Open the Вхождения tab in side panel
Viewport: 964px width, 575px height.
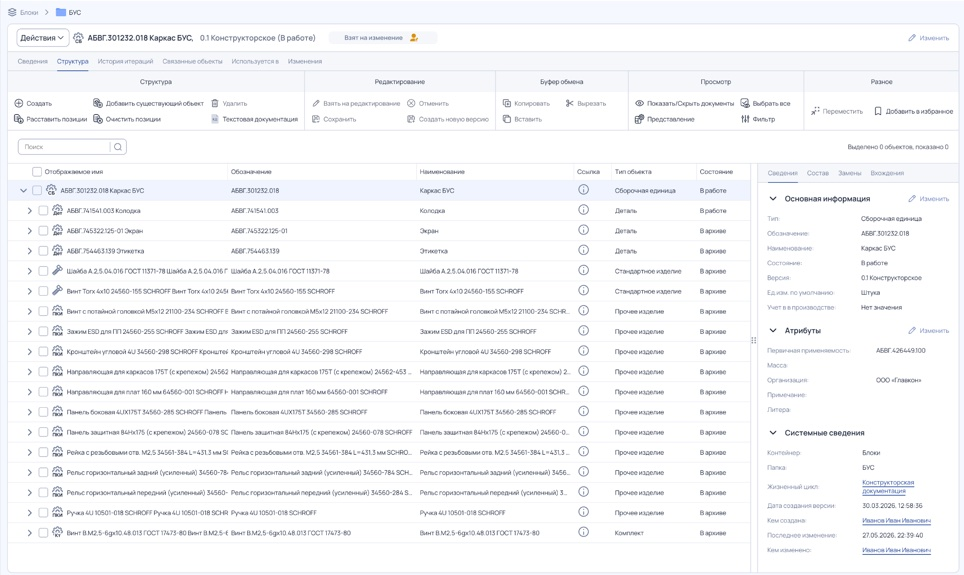coord(887,173)
